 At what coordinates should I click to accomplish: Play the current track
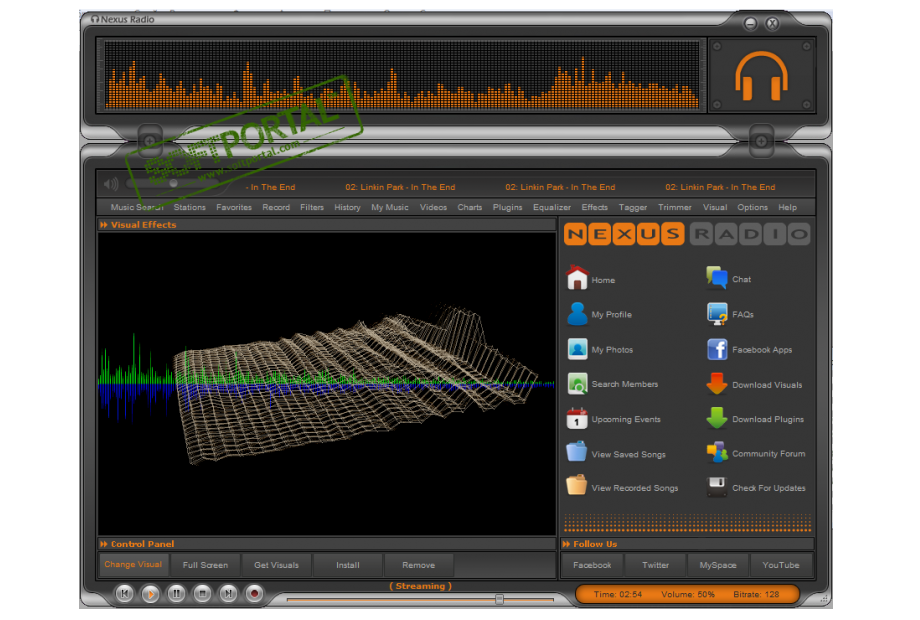(x=150, y=594)
